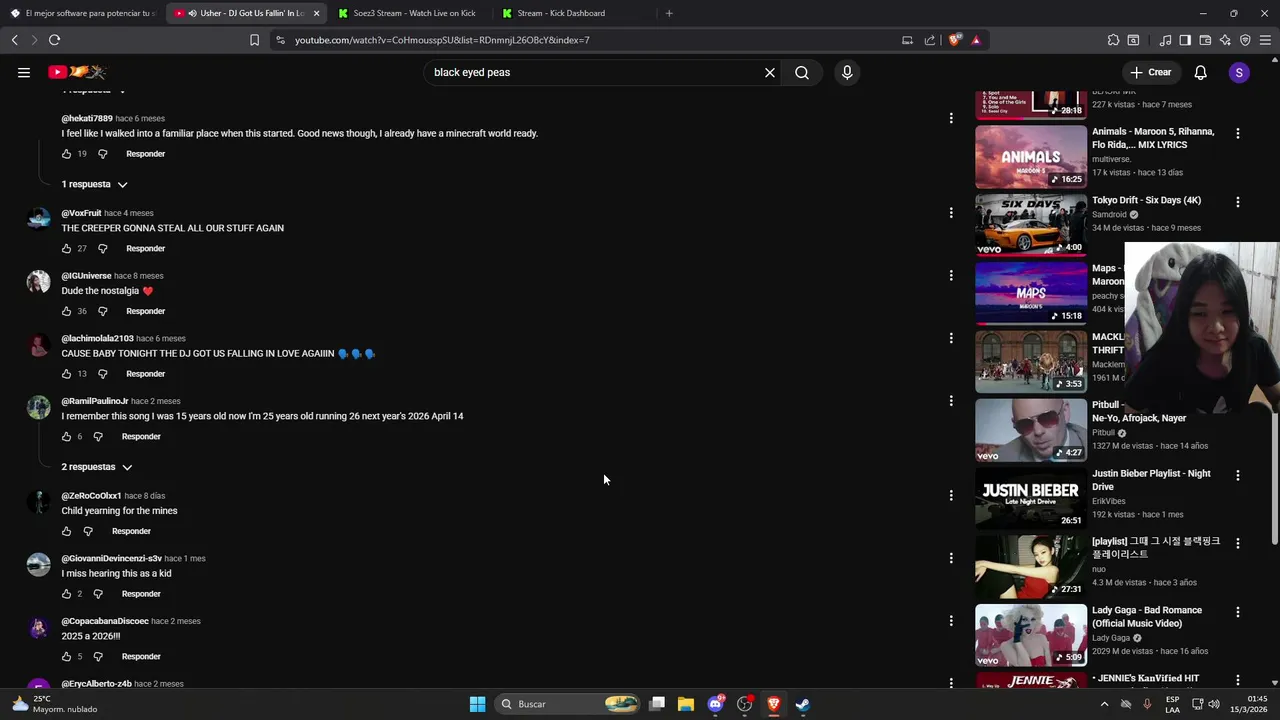Open the @GiovanniDevincenzi-s3v channel link
This screenshot has height=720, width=1280.
point(111,558)
